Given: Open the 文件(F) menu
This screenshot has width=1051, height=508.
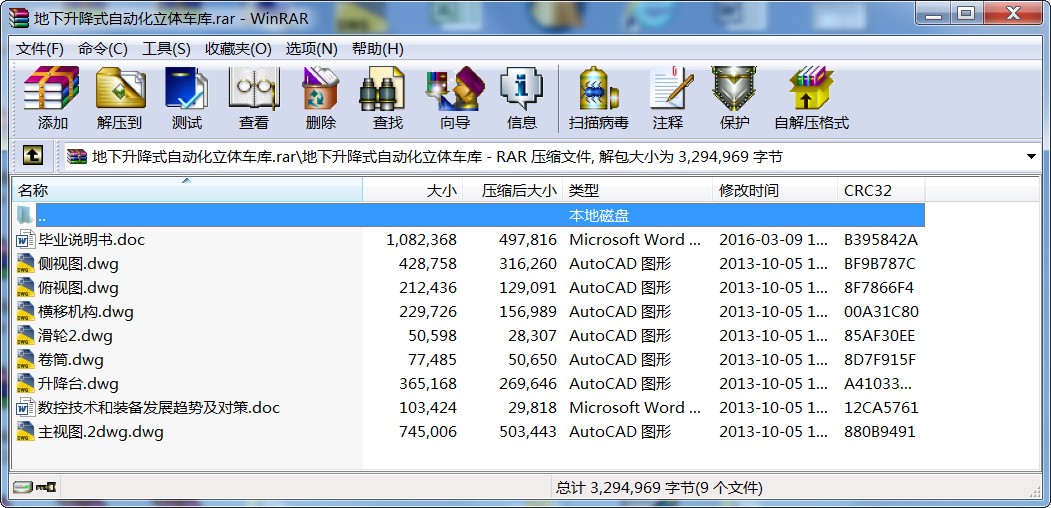Looking at the screenshot, I should click(40, 49).
